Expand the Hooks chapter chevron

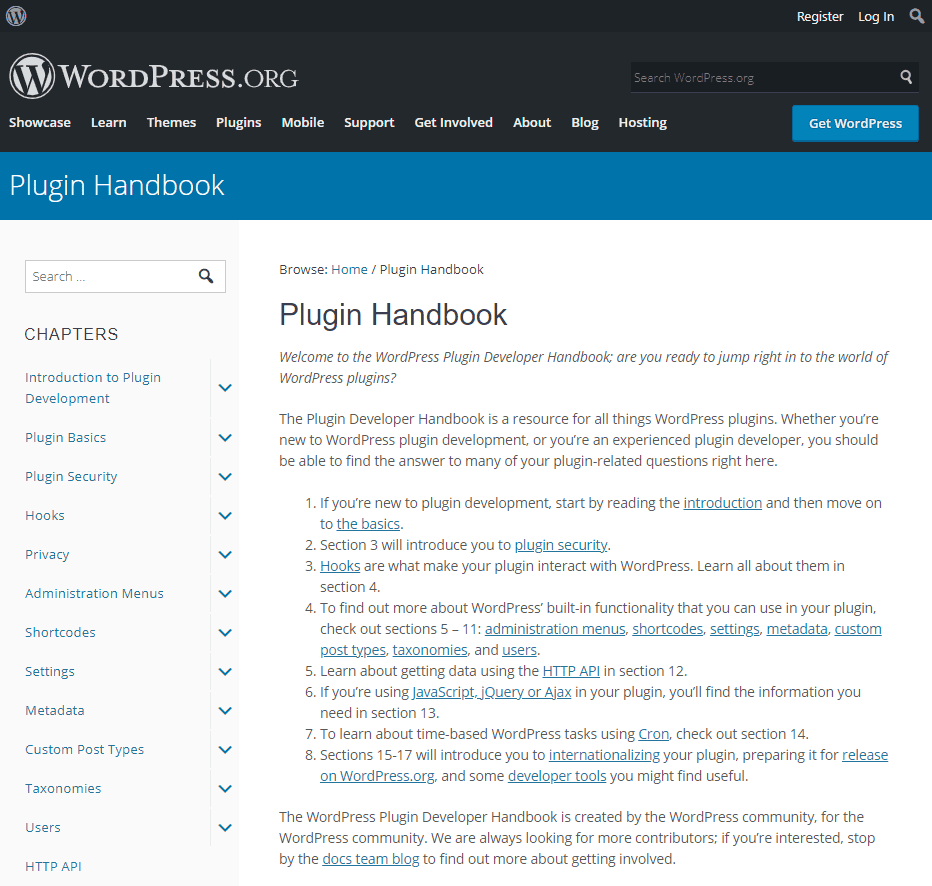[x=225, y=516]
